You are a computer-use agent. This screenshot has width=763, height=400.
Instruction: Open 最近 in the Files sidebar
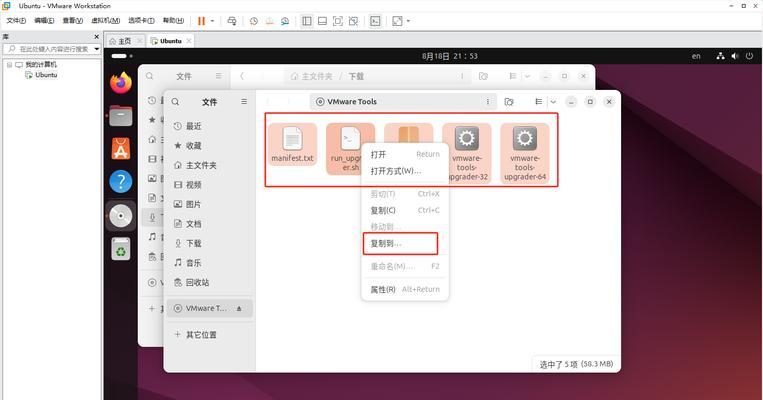click(x=210, y=126)
